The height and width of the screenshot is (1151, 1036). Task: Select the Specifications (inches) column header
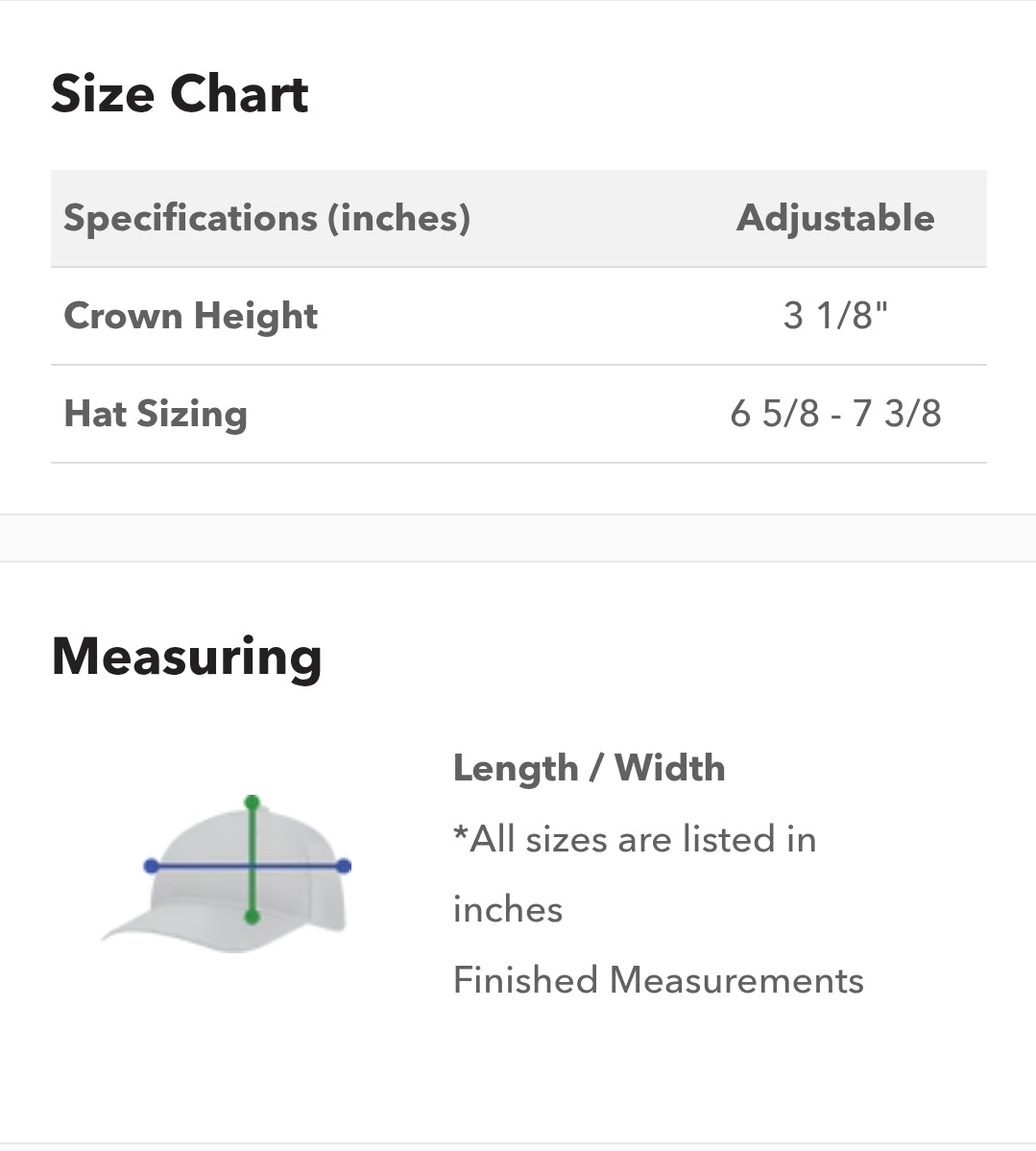[267, 218]
